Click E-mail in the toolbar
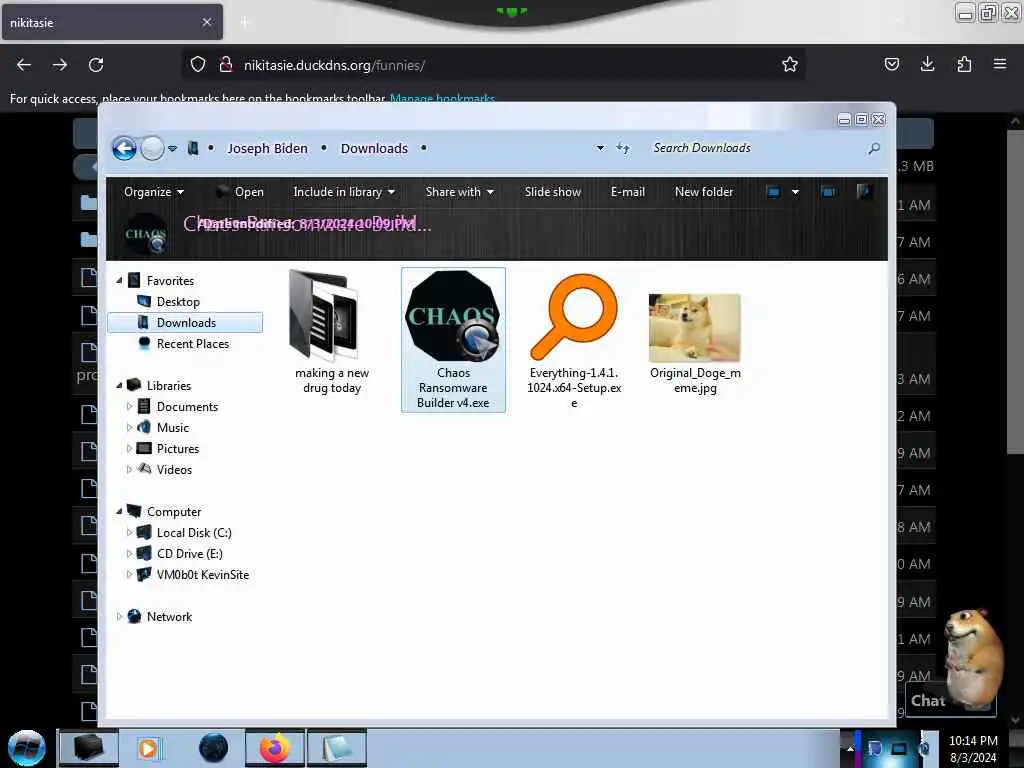Viewport: 1024px width, 768px height. tap(628, 192)
